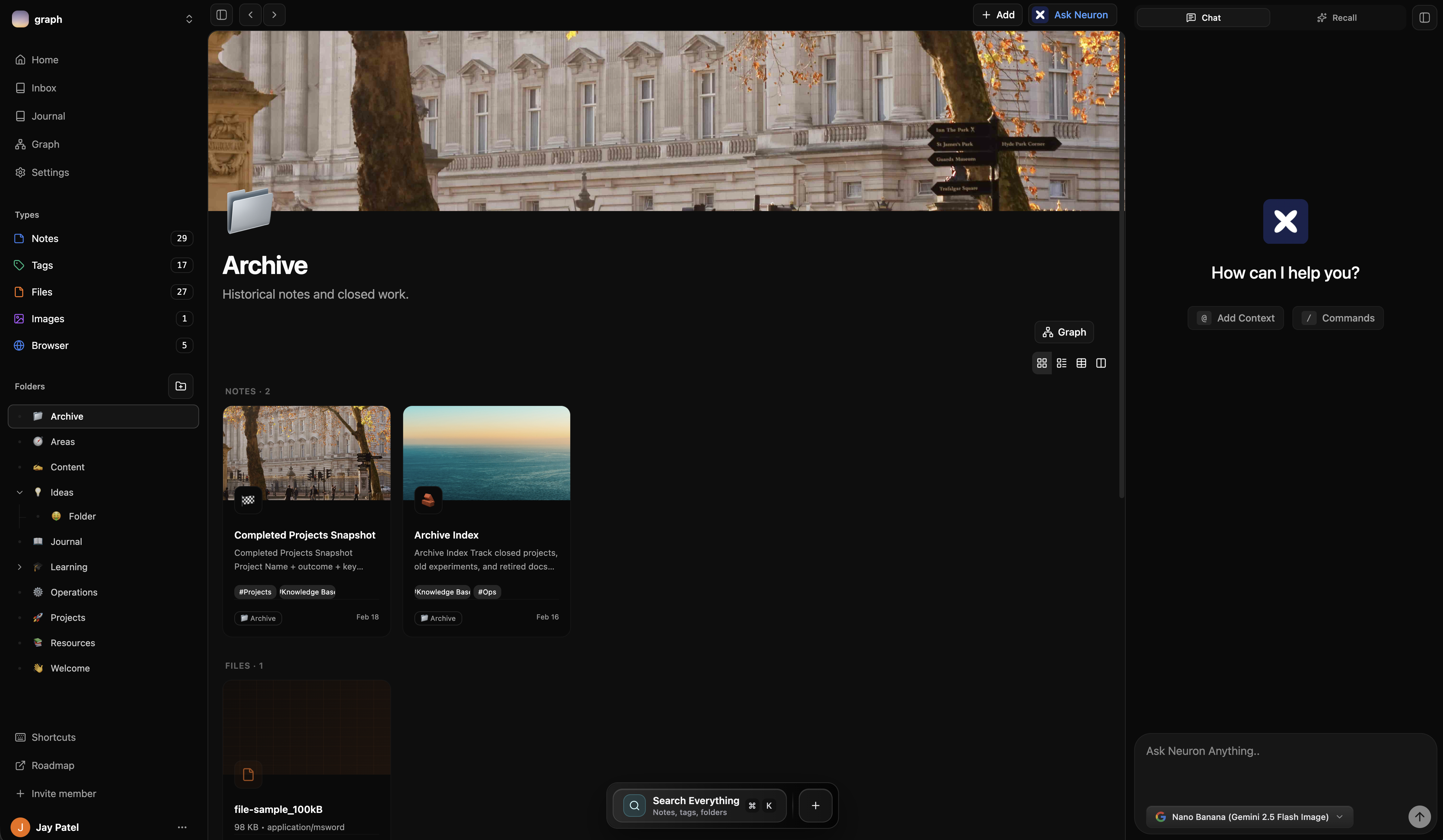Switch to split columns view layout
The image size is (1443, 840).
pyautogui.click(x=1101, y=363)
